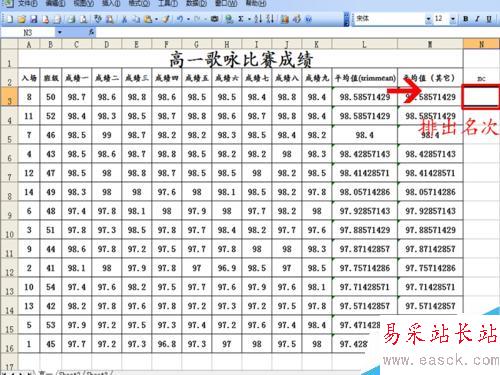The image size is (500, 375).
Task: Click cell D5 showing 99
Action: tap(107, 135)
